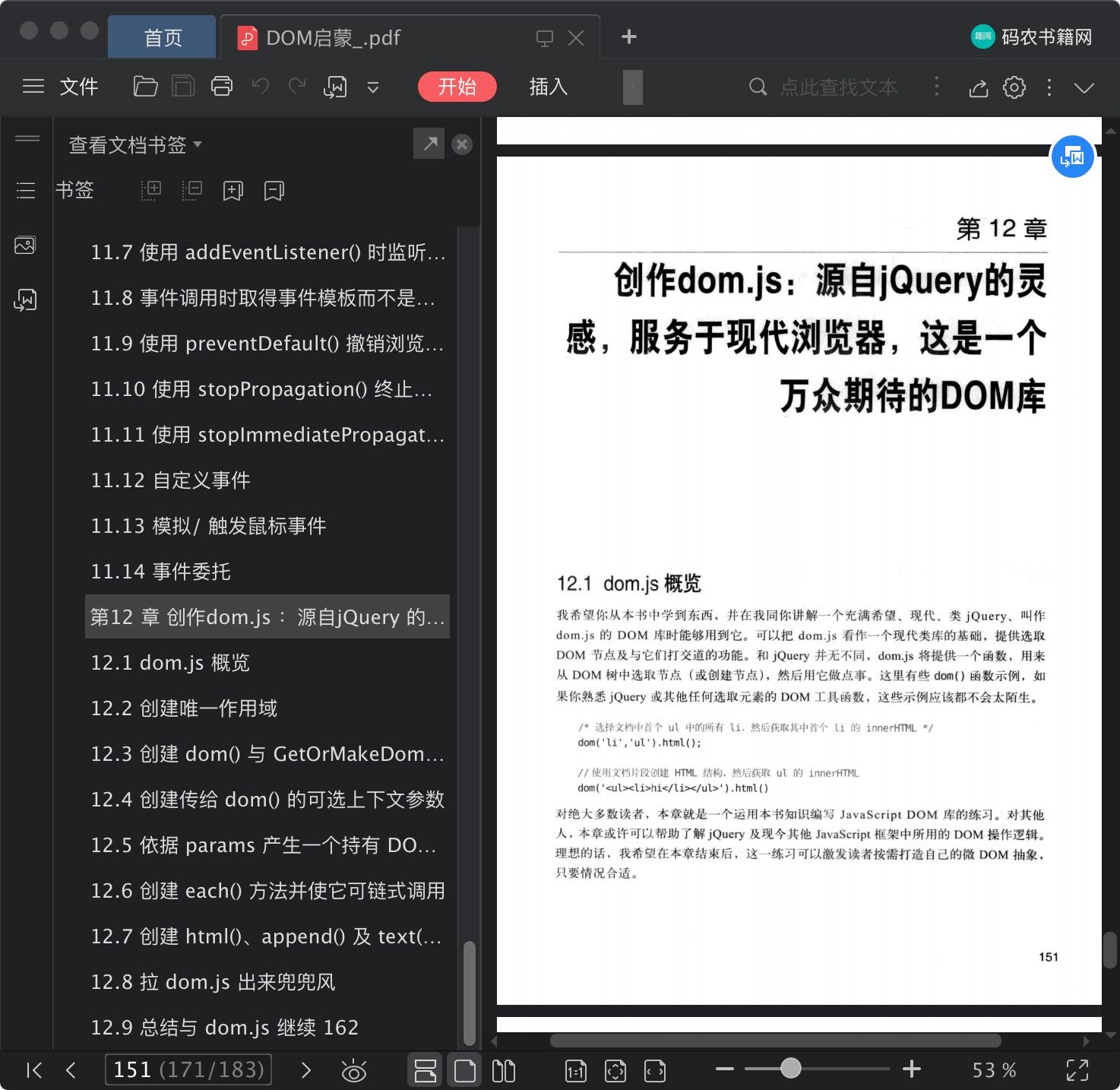The image size is (1120, 1090).
Task: Switch to the 开始 ribbon tab
Action: (x=457, y=87)
